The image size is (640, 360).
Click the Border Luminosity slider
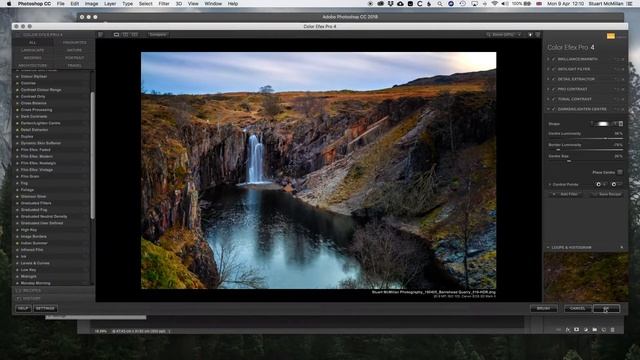click(x=585, y=150)
